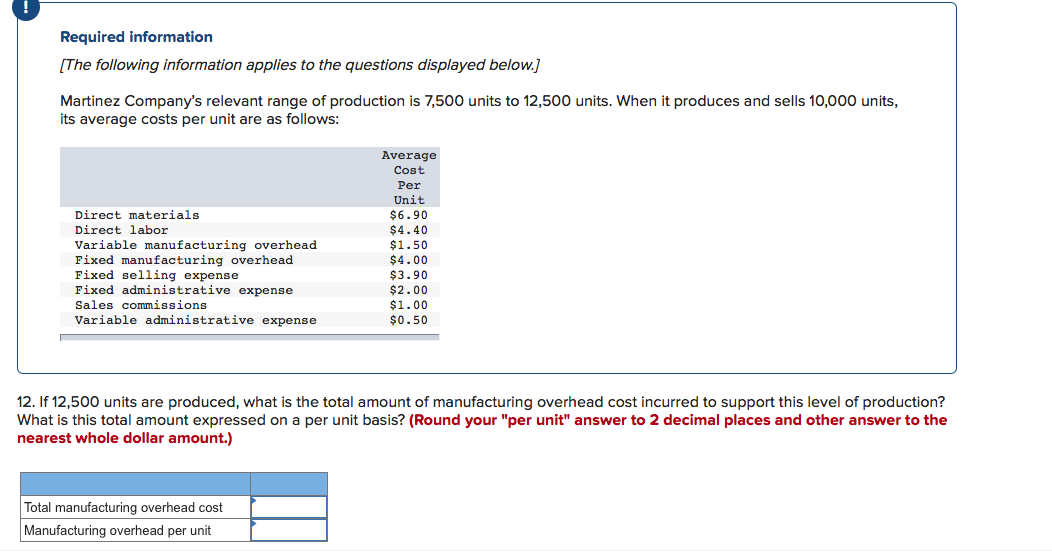Click the Manufacturing overhead per unit input field

[288, 530]
